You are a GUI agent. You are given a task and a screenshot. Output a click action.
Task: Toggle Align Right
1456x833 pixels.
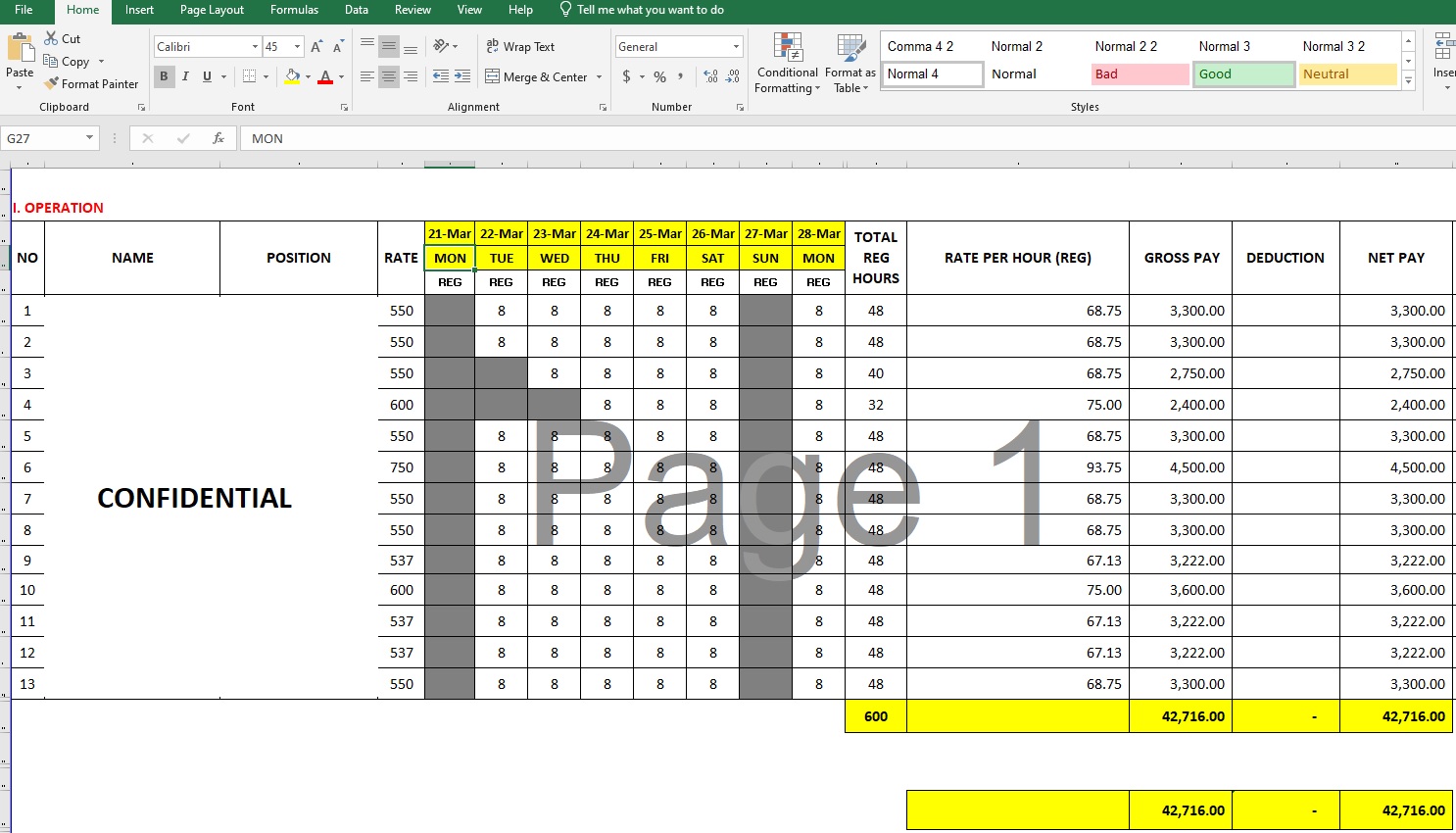point(411,76)
